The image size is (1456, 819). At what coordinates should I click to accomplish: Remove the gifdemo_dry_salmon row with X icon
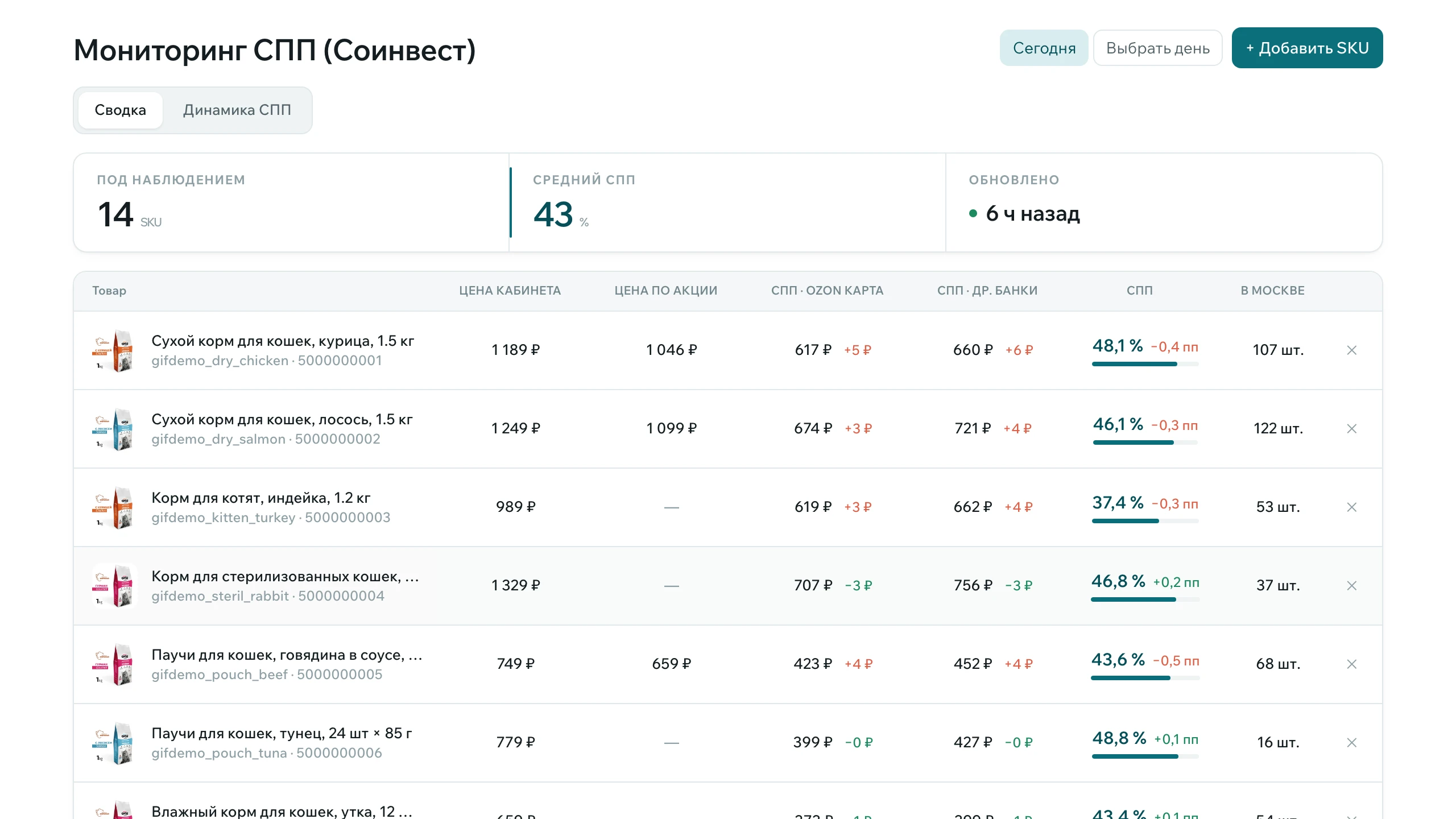pyautogui.click(x=1352, y=429)
